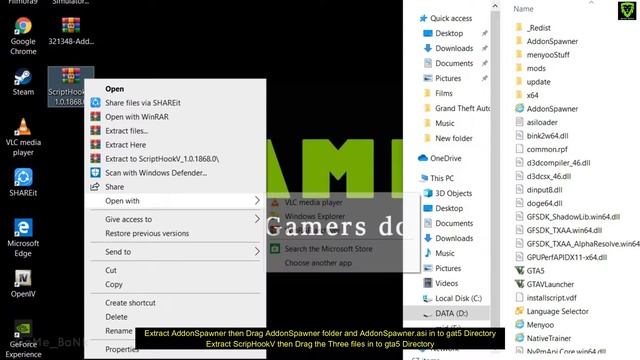640x360 pixels.
Task: Pick Search the Microsoft Store in the submenu
Action: coord(328,249)
